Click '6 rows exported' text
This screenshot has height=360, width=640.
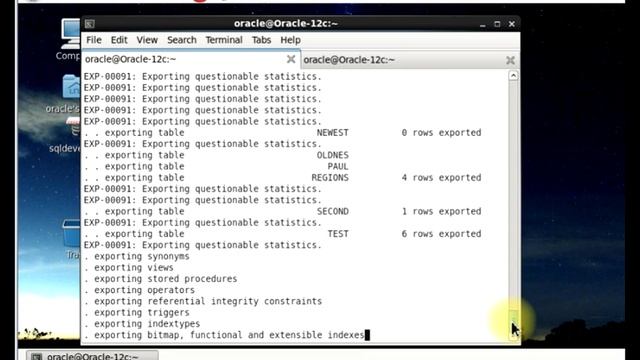click(441, 234)
